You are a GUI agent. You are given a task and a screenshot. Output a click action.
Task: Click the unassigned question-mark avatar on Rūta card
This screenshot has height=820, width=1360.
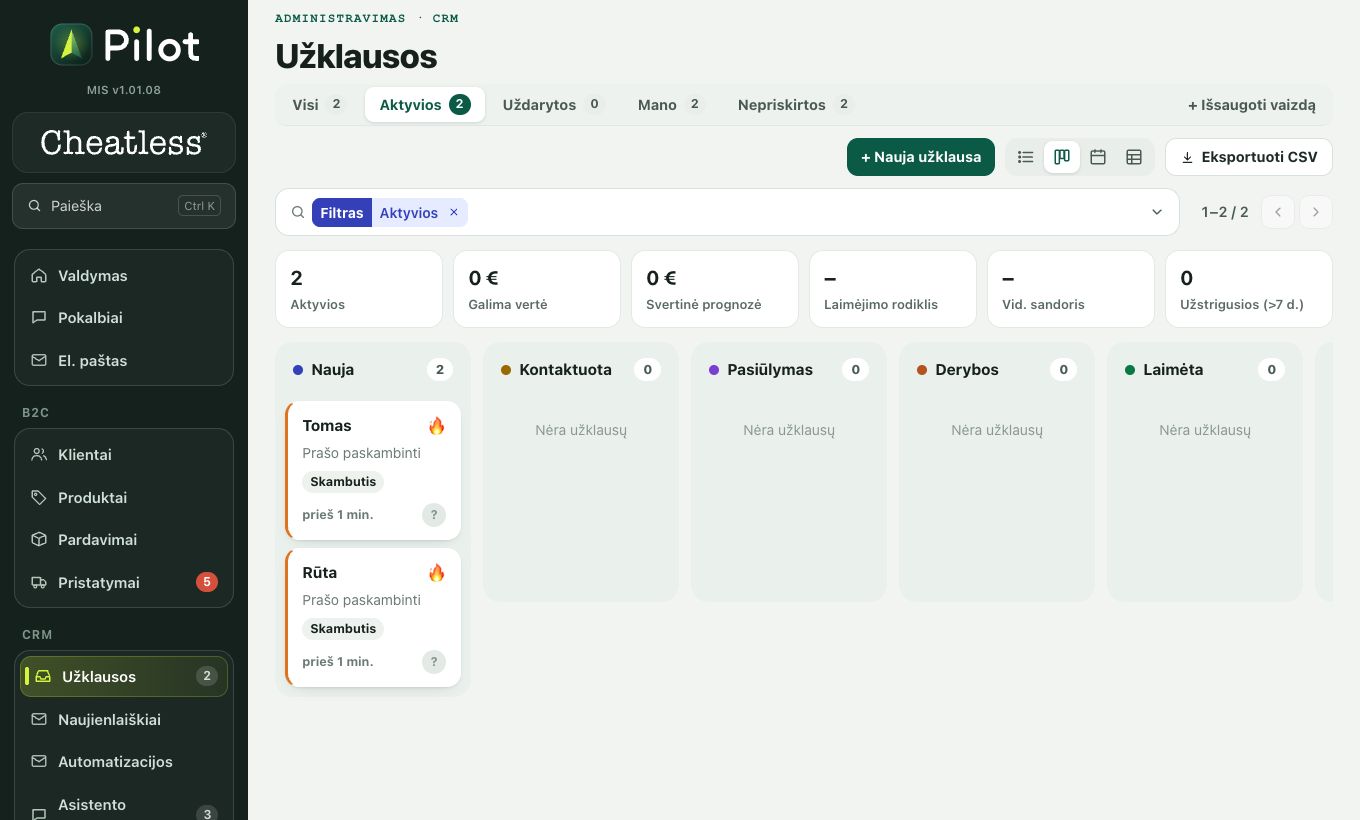pos(433,662)
